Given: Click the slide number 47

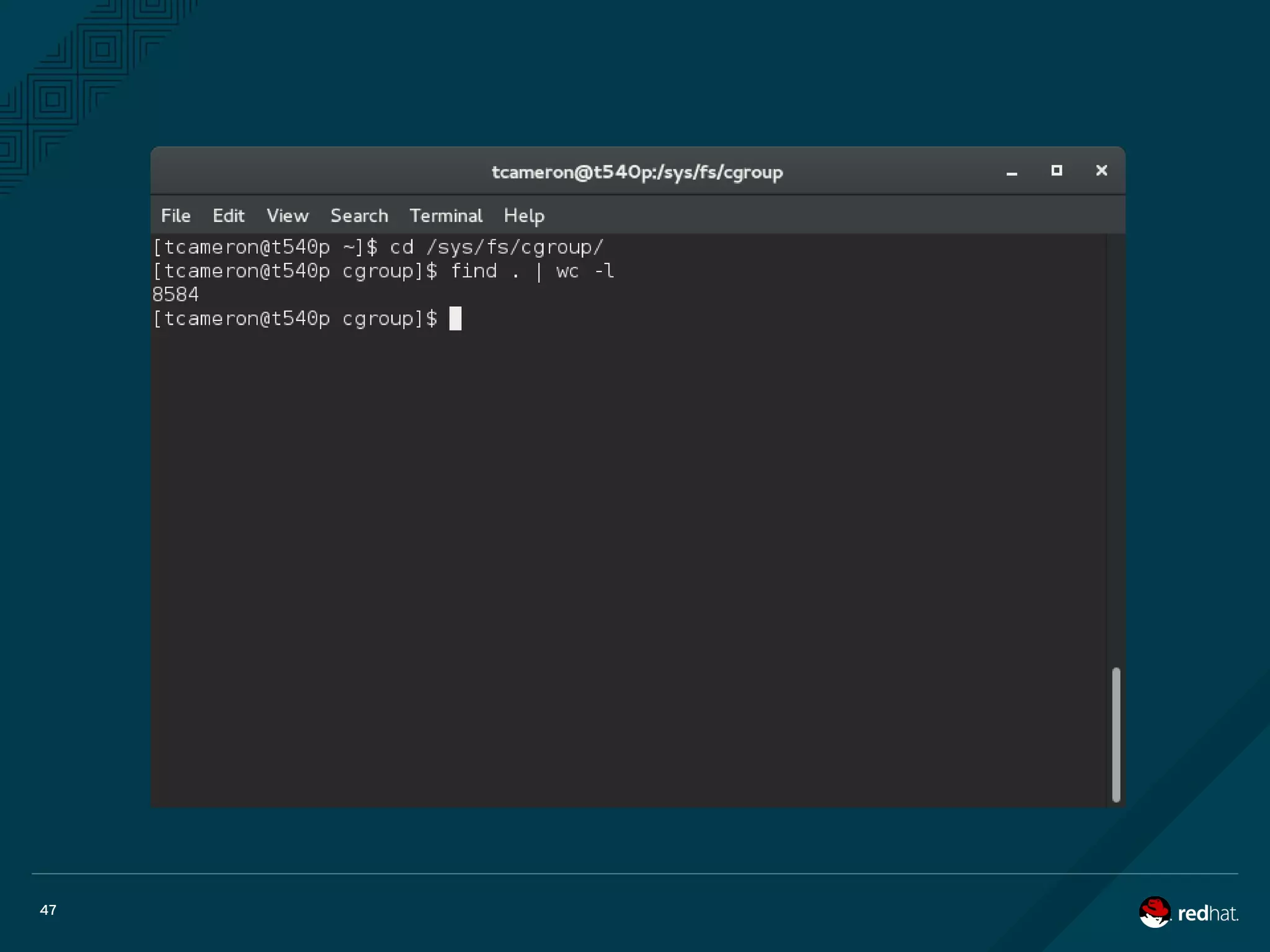Looking at the screenshot, I should point(48,910).
